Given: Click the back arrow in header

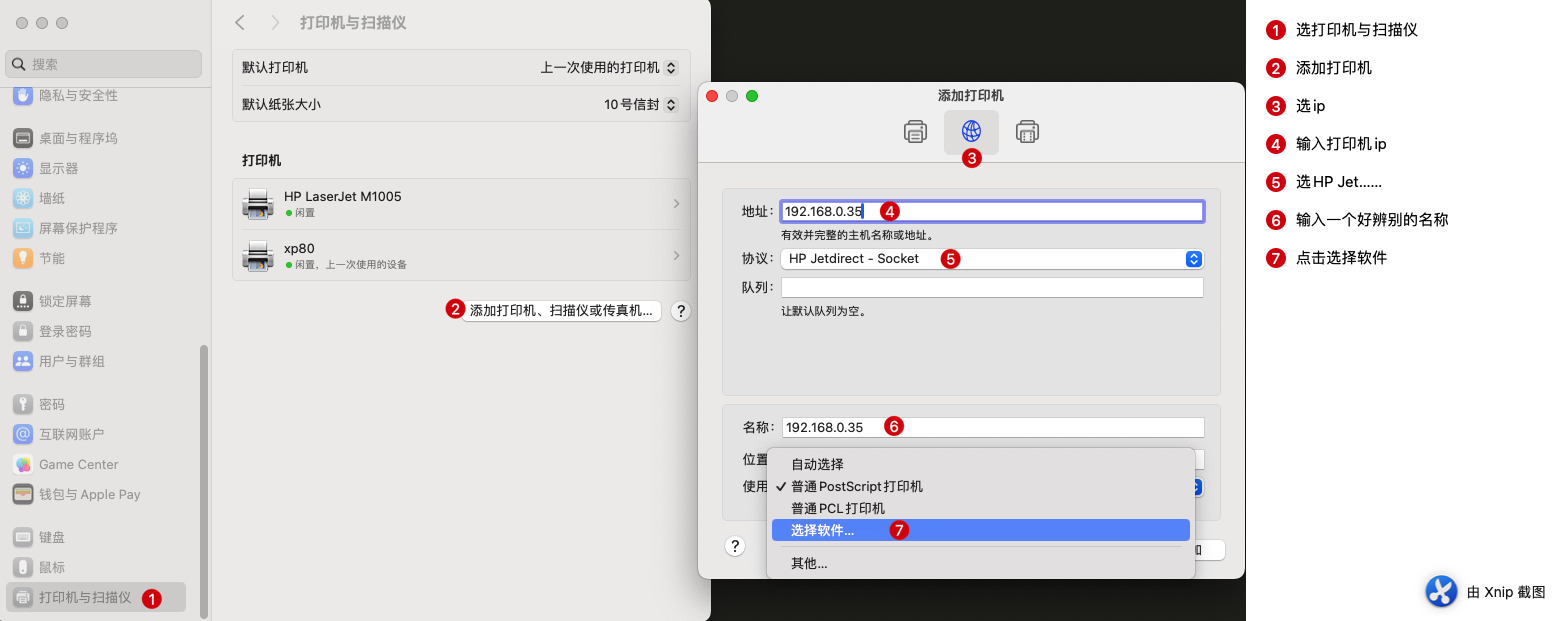Looking at the screenshot, I should click(x=240, y=22).
